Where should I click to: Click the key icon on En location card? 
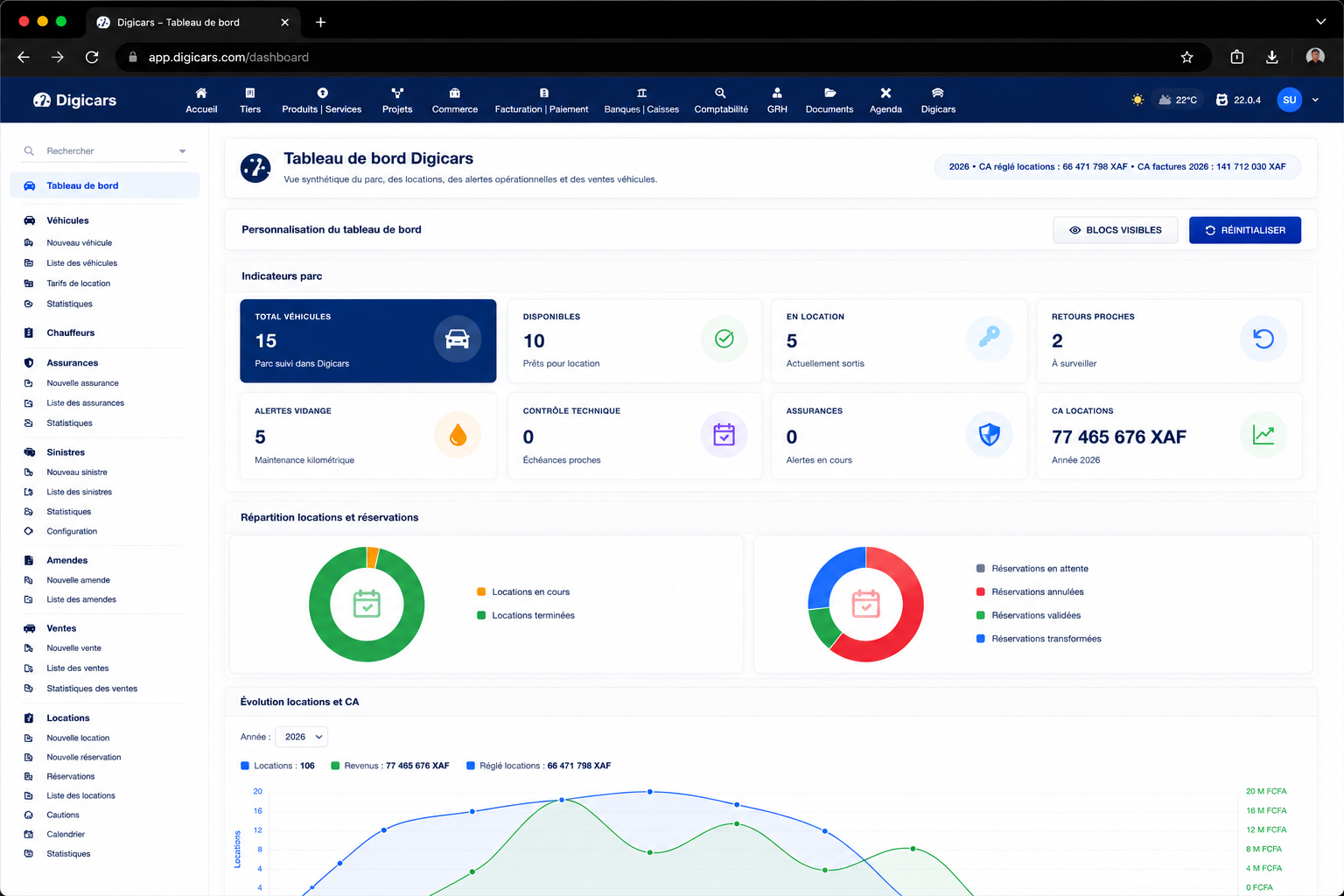coord(990,339)
